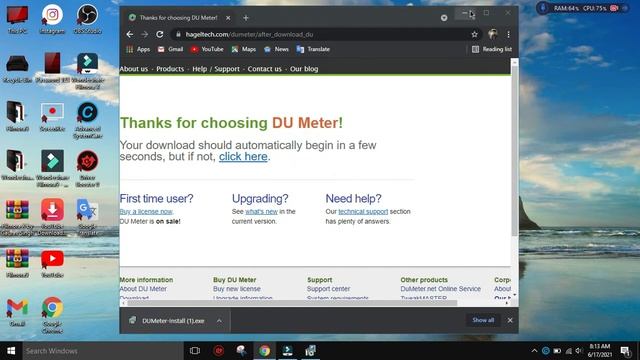Open 'Our blog' in site navigation
The height and width of the screenshot is (360, 640).
coord(304,69)
